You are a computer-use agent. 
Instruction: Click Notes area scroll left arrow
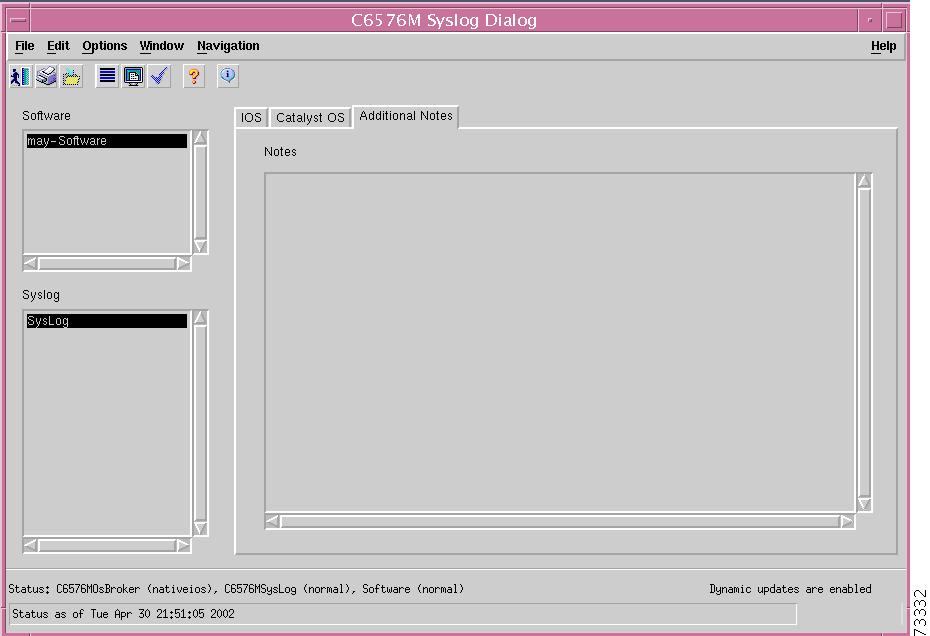(272, 521)
